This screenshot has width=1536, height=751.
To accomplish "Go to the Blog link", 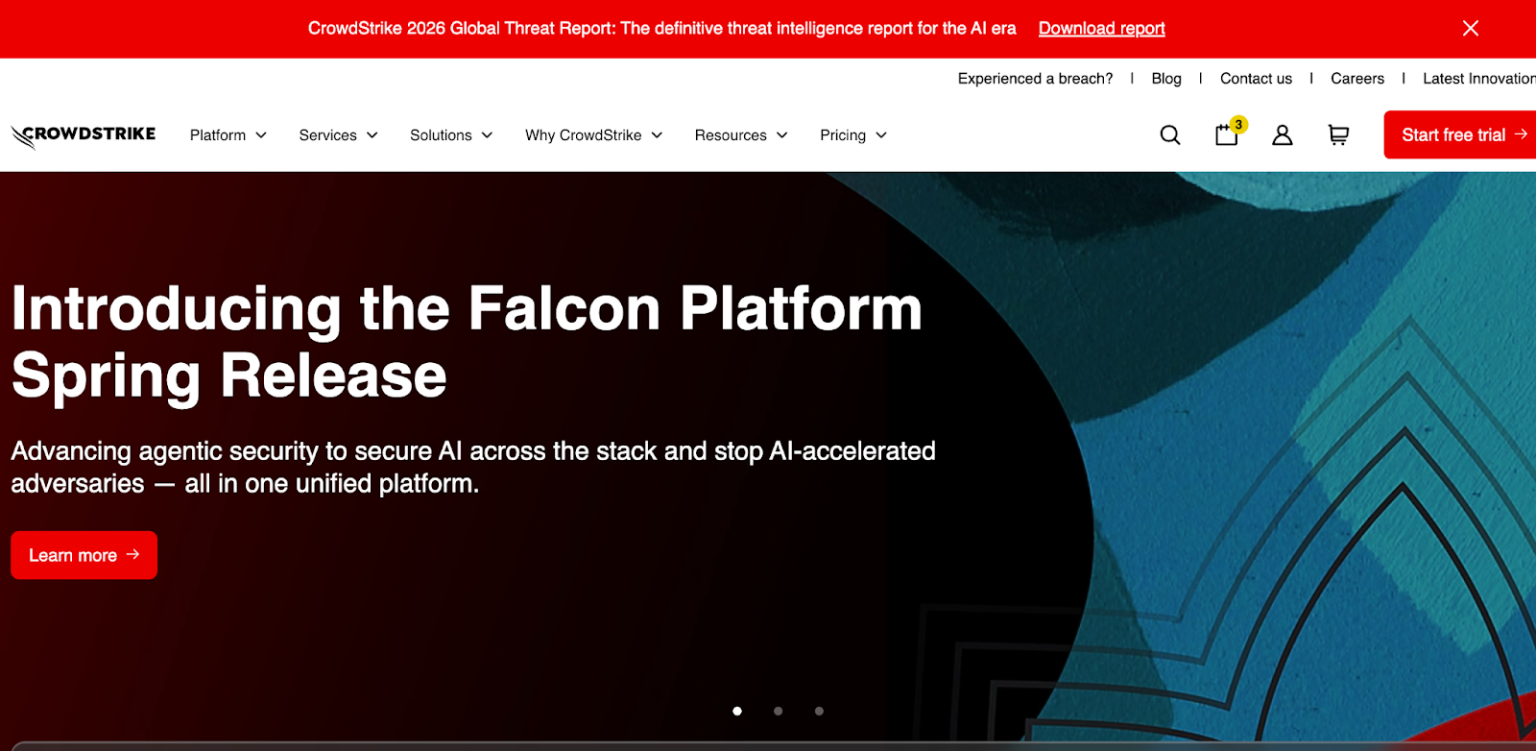I will (1166, 78).
